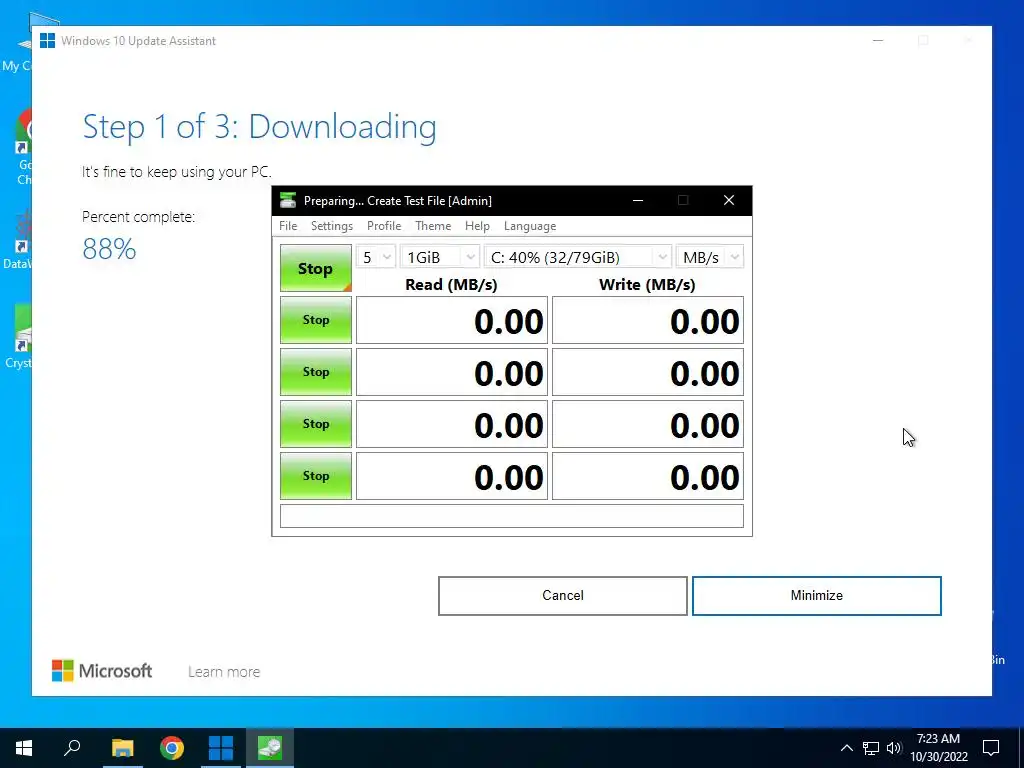Click the 88% percent complete value
Screen dimensions: 1024x768
click(109, 249)
